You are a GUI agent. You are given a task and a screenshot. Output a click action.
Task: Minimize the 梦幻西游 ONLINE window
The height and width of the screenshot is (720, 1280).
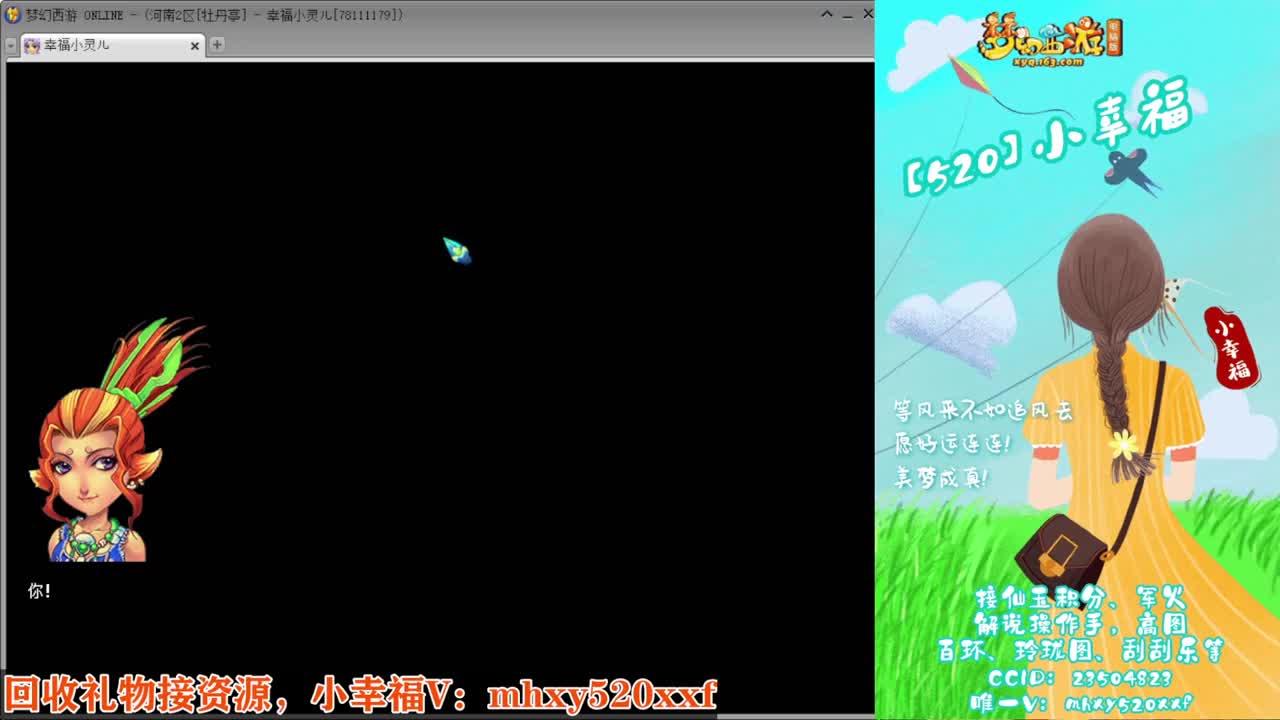(x=847, y=15)
